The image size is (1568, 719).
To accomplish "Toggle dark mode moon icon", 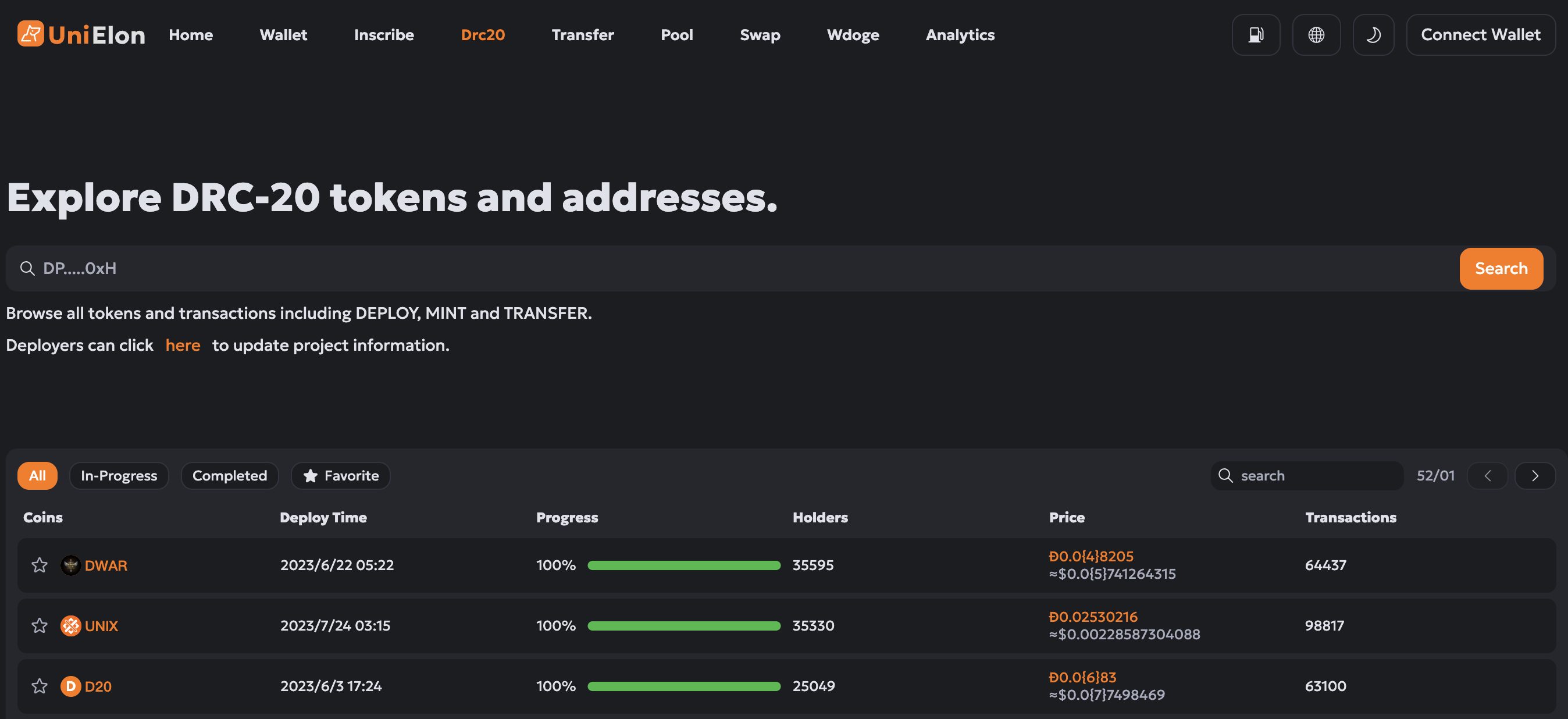I will [x=1373, y=35].
